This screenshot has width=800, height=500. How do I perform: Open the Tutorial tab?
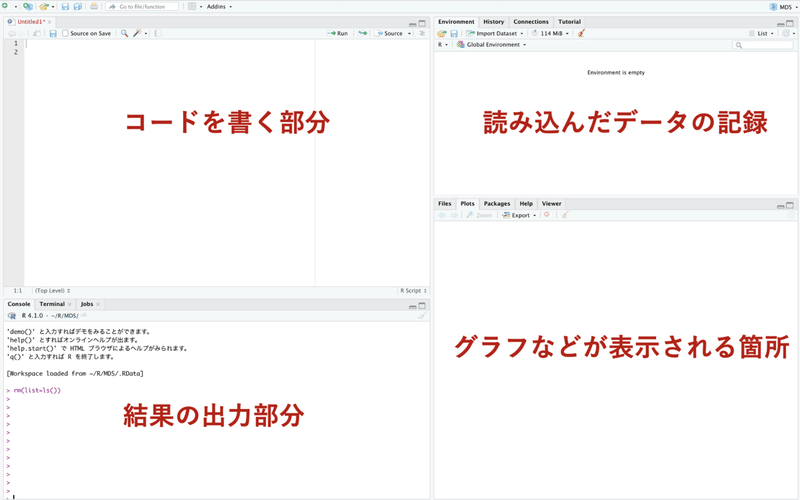[569, 22]
